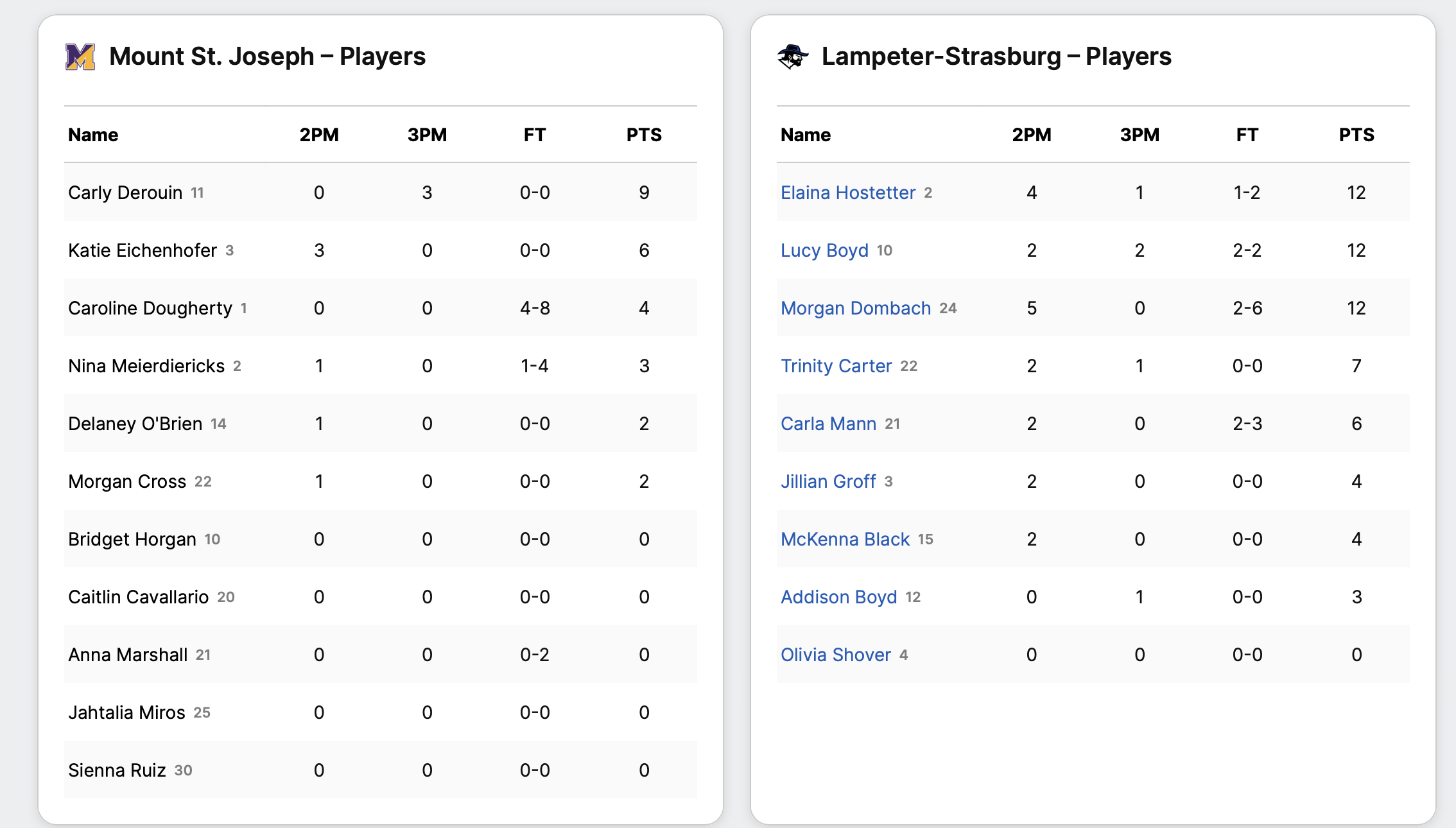Click 3PM column header in Lampeter-Strasburg table
This screenshot has height=828, width=1456.
coord(1140,135)
